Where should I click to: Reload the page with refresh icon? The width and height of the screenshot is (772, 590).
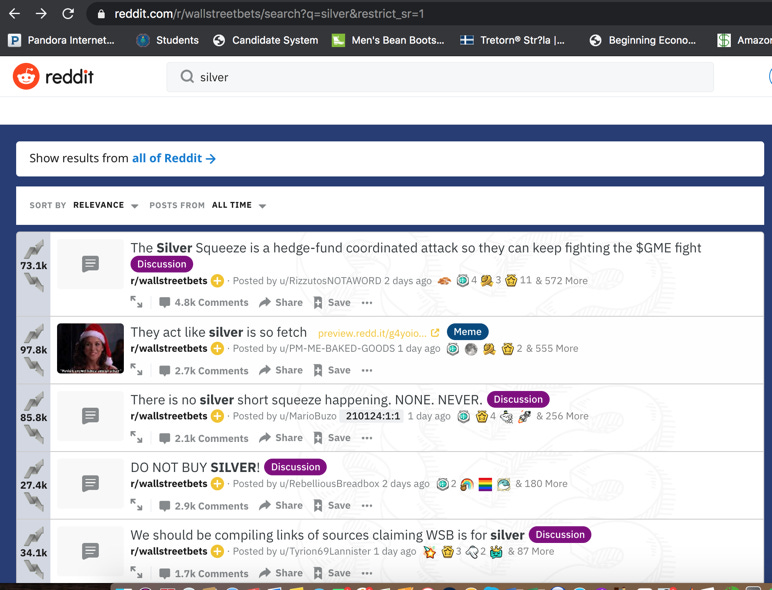point(68,14)
